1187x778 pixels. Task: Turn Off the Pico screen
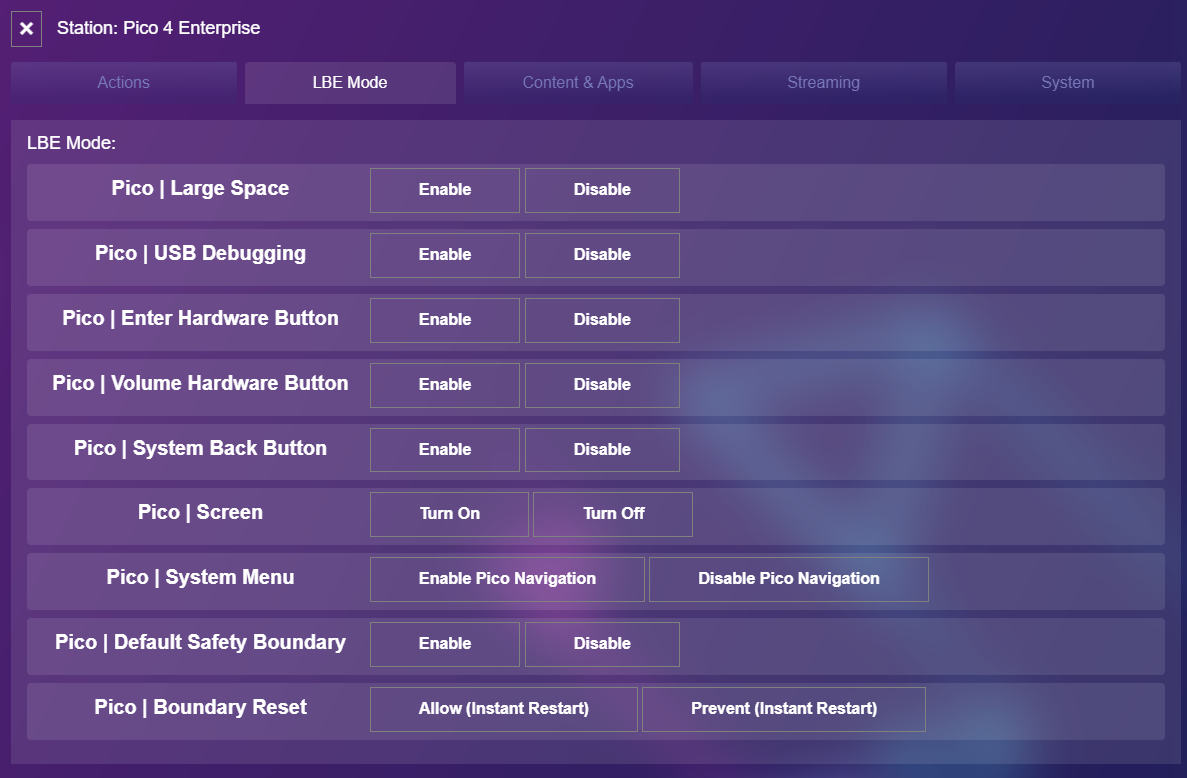[x=613, y=514]
